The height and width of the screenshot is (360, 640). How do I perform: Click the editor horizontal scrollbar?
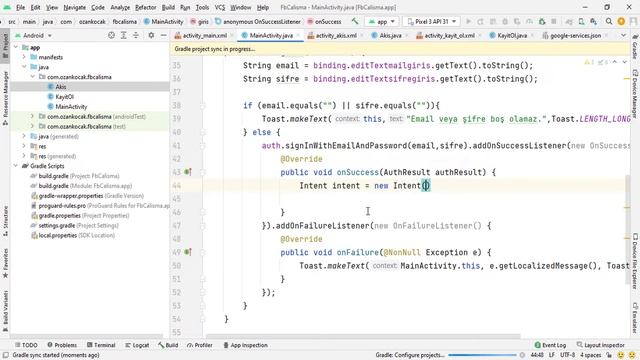pyautogui.click(x=363, y=337)
